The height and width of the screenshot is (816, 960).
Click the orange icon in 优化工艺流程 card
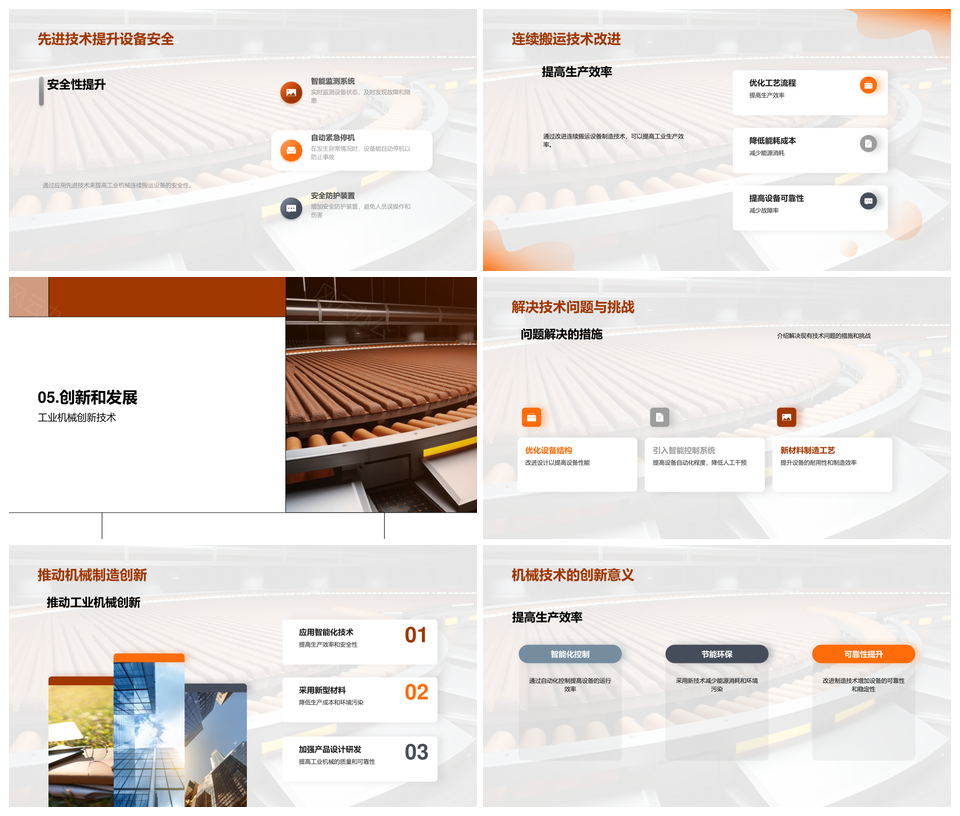[x=868, y=85]
